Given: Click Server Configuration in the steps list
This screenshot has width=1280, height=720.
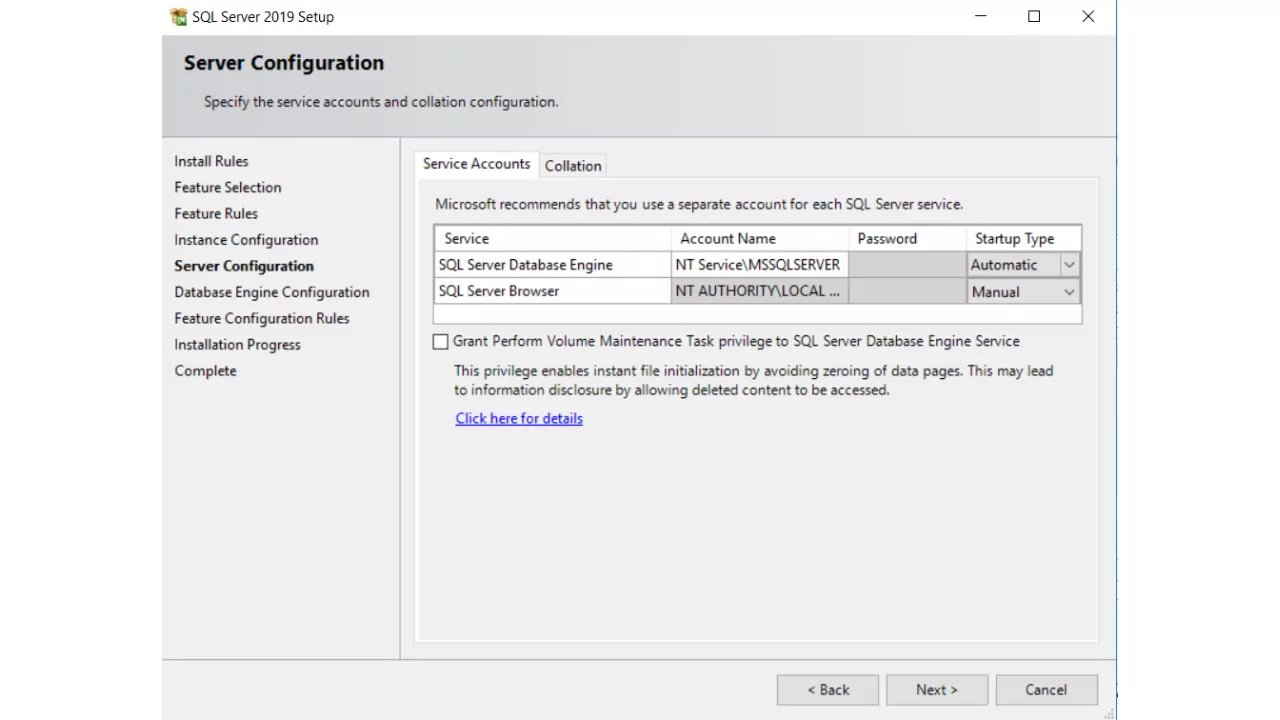Looking at the screenshot, I should 244,266.
